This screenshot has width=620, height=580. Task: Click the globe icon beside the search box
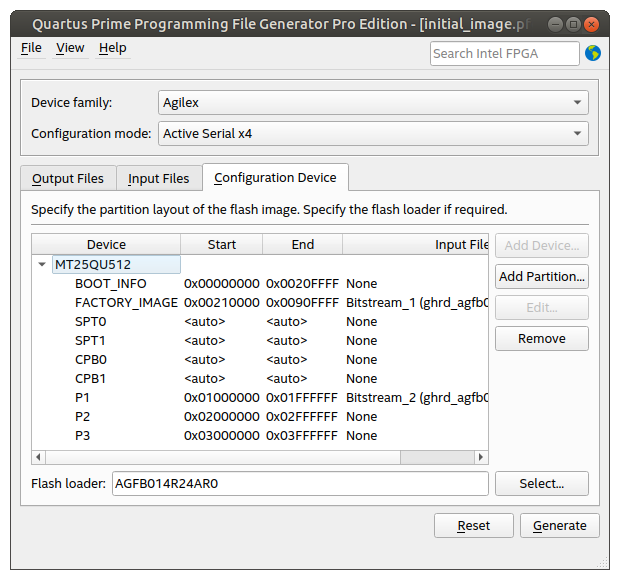click(592, 53)
